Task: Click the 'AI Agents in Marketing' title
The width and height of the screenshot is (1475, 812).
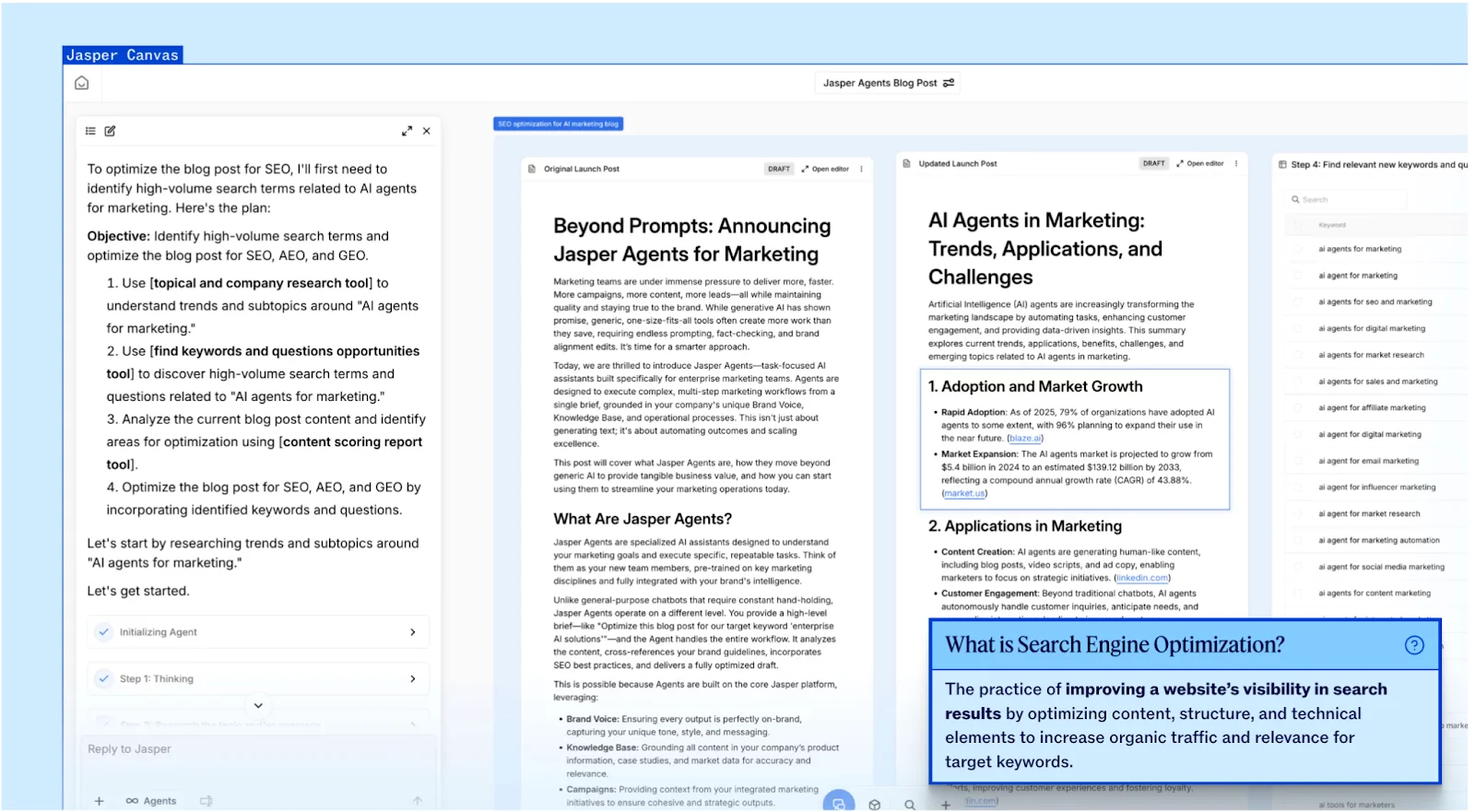Action: coord(1045,249)
